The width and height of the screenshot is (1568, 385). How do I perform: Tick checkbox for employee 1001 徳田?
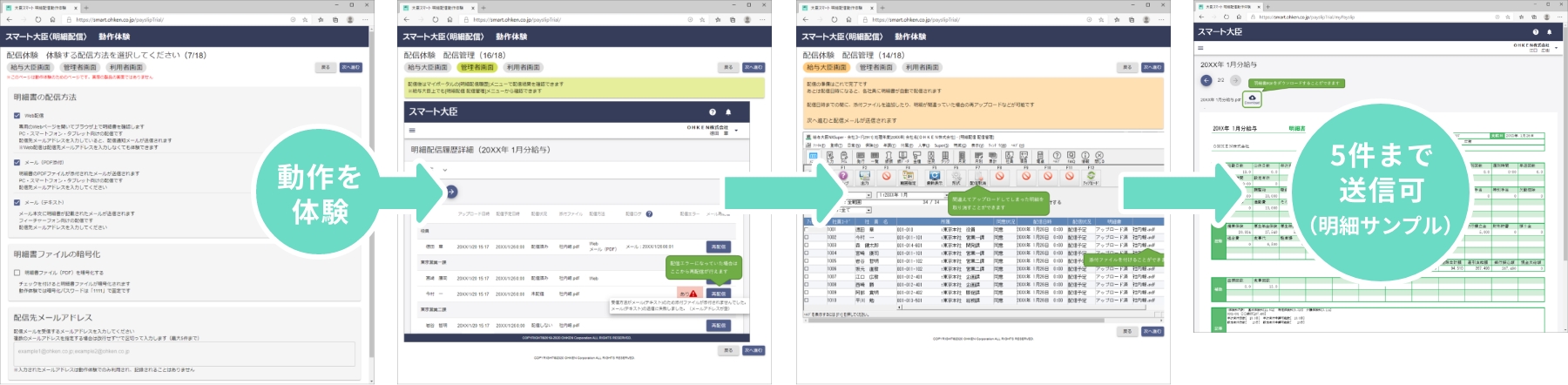806,229
